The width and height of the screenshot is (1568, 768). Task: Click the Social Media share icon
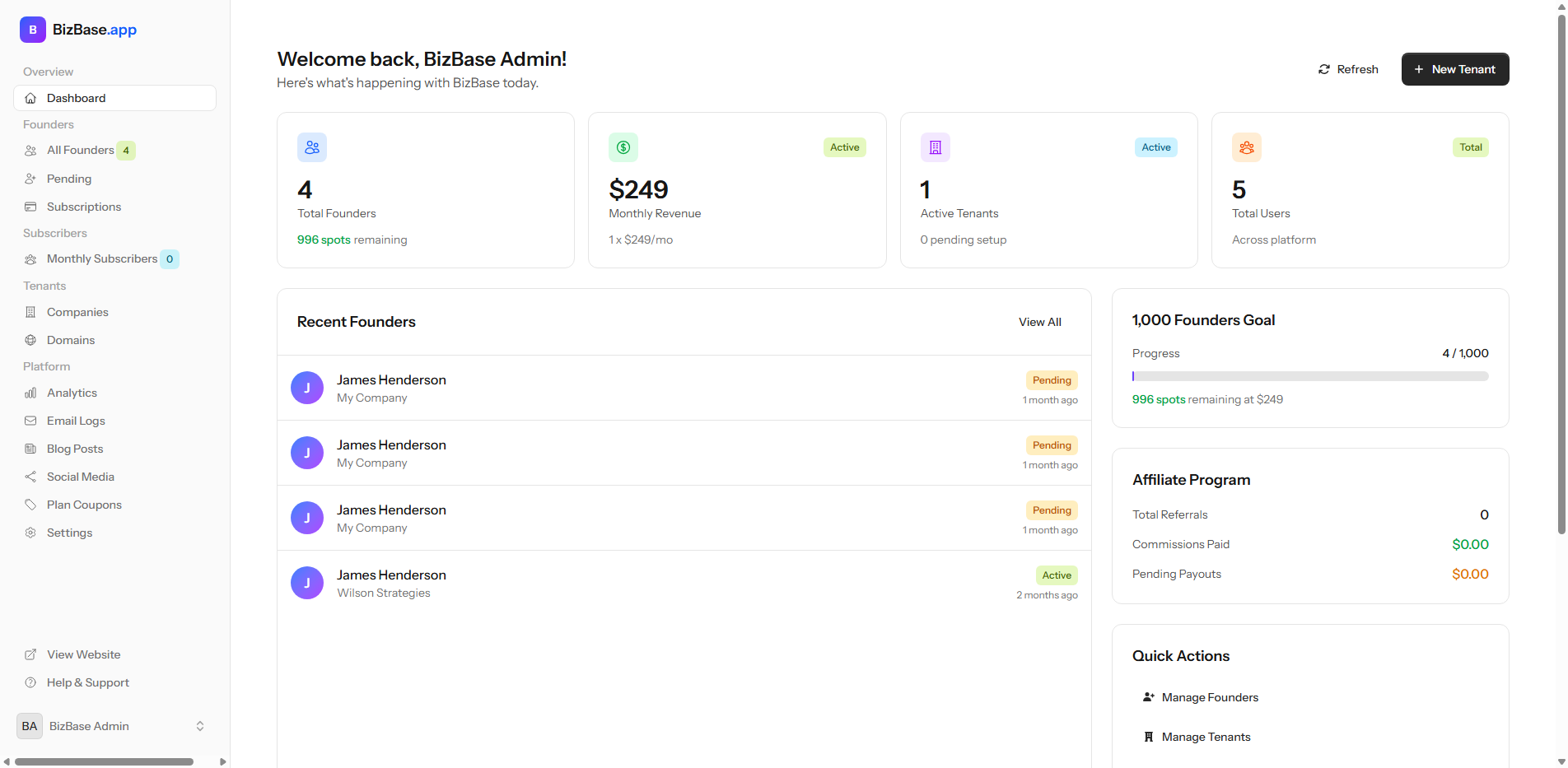coord(30,477)
